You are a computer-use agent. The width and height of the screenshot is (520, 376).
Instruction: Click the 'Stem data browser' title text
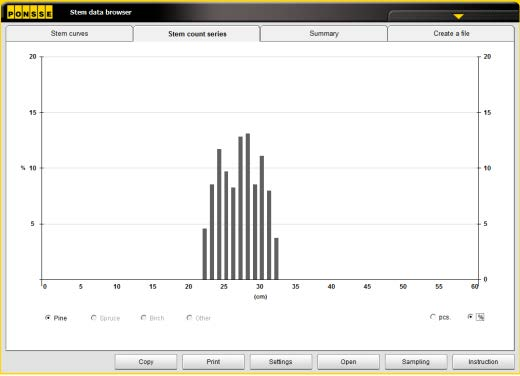point(101,12)
